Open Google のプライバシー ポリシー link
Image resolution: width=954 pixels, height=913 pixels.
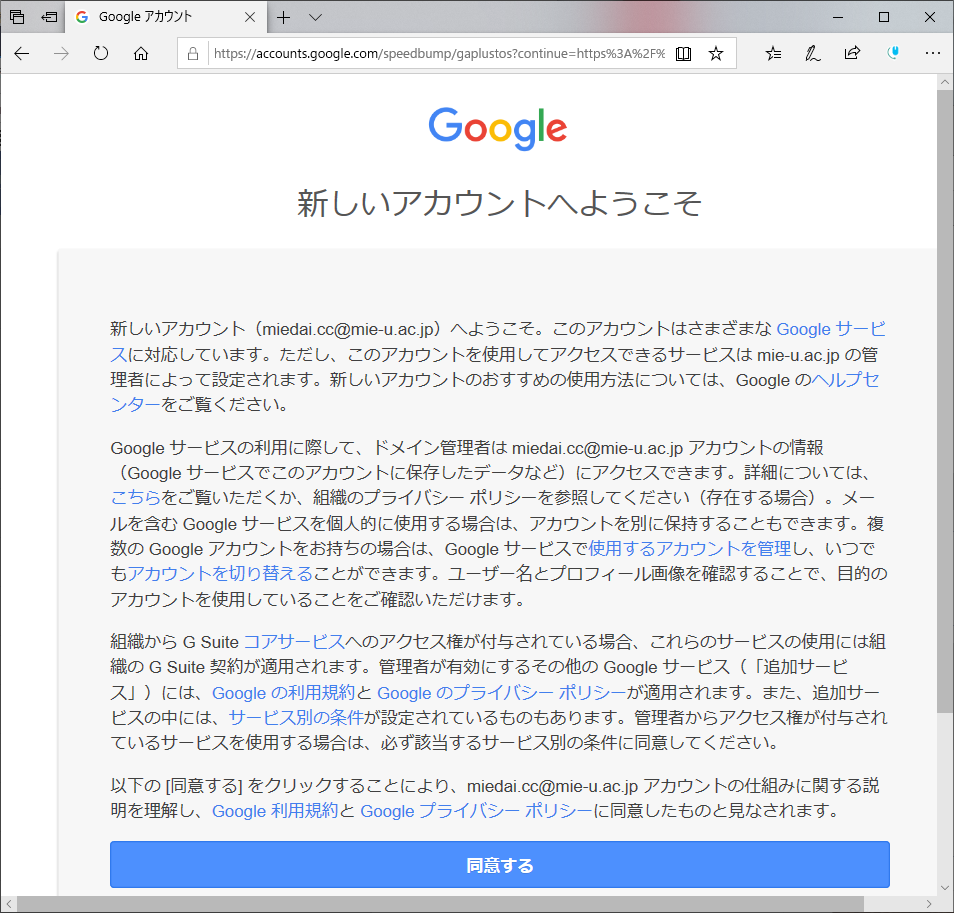click(501, 693)
